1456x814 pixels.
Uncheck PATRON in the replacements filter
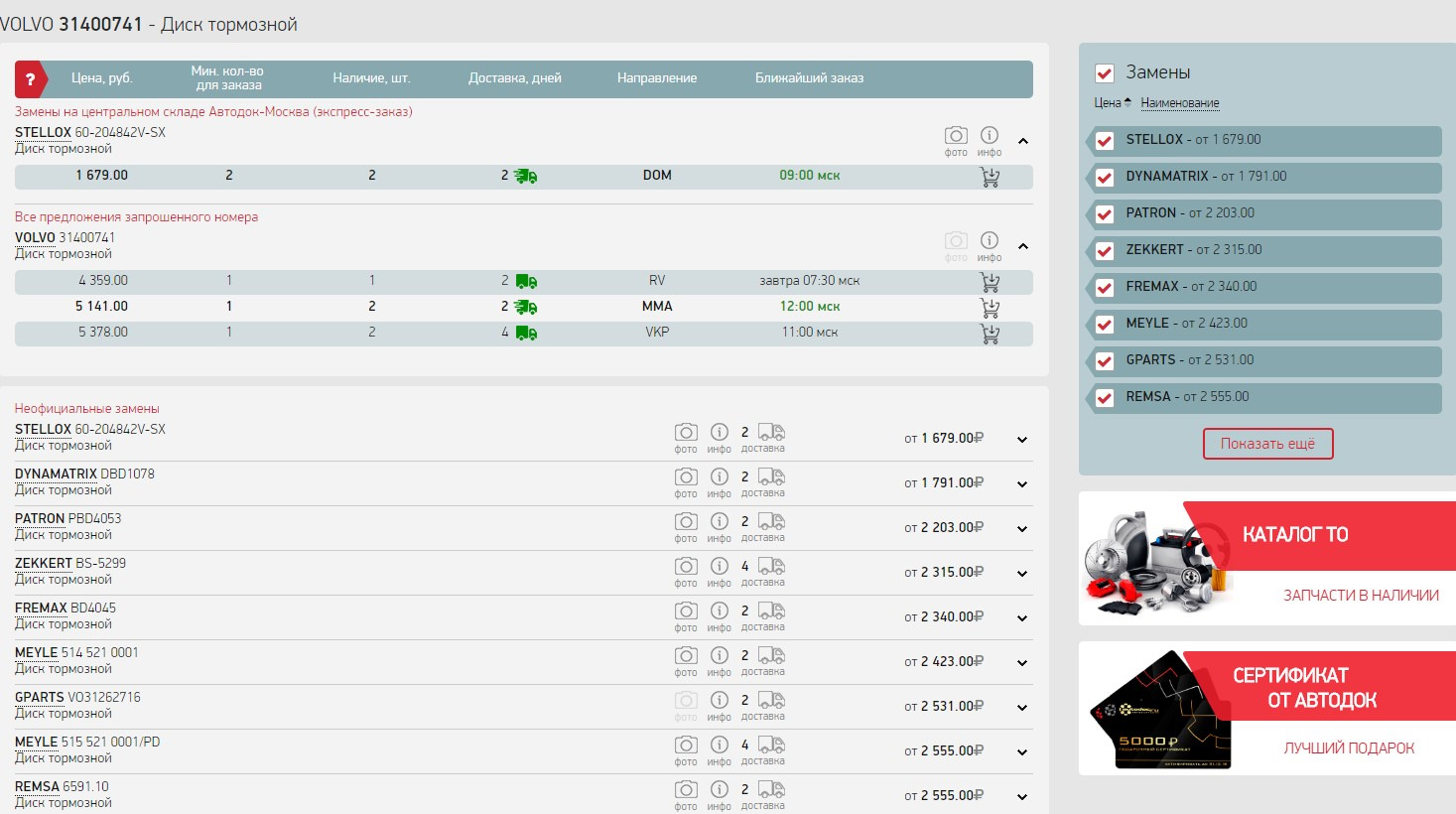[x=1104, y=213]
